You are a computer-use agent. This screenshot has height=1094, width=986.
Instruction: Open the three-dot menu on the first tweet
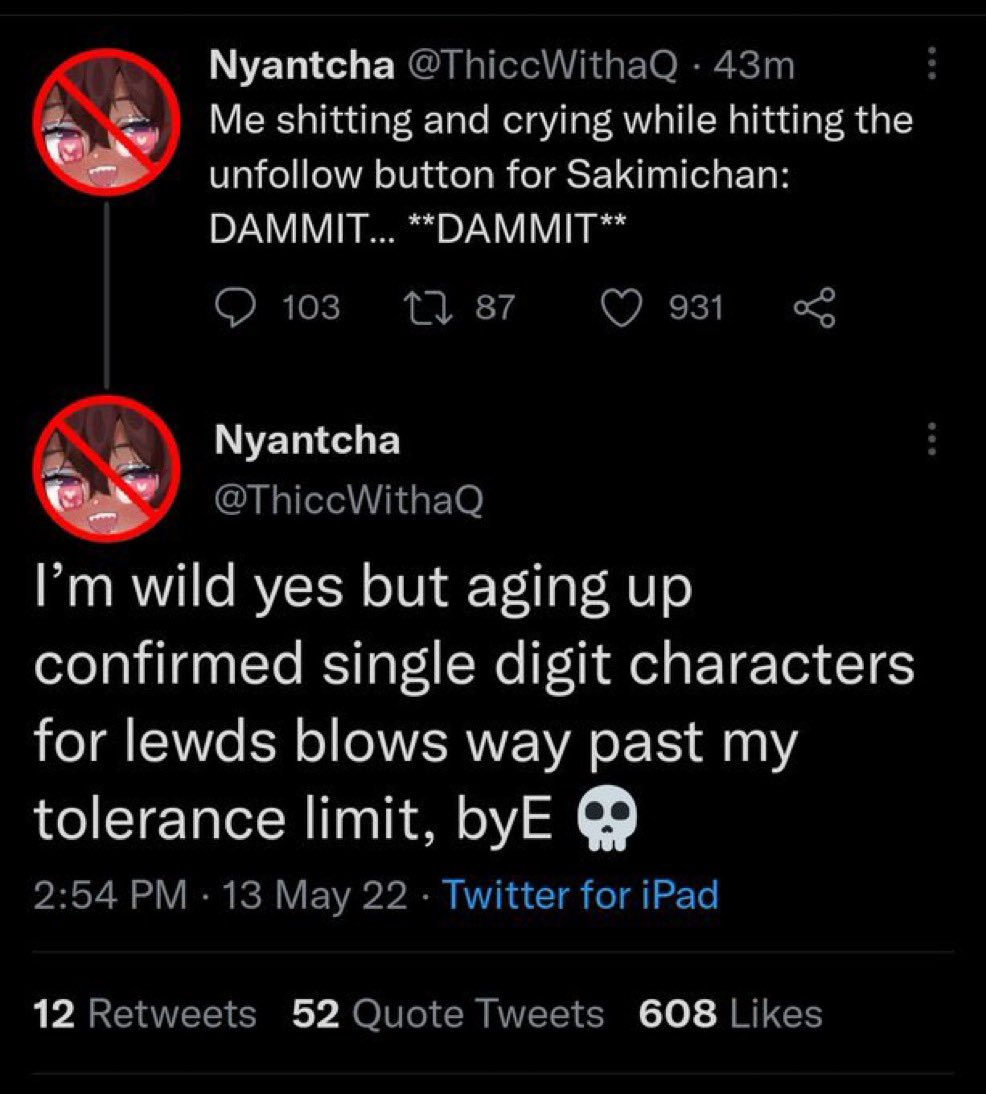pos(933,66)
